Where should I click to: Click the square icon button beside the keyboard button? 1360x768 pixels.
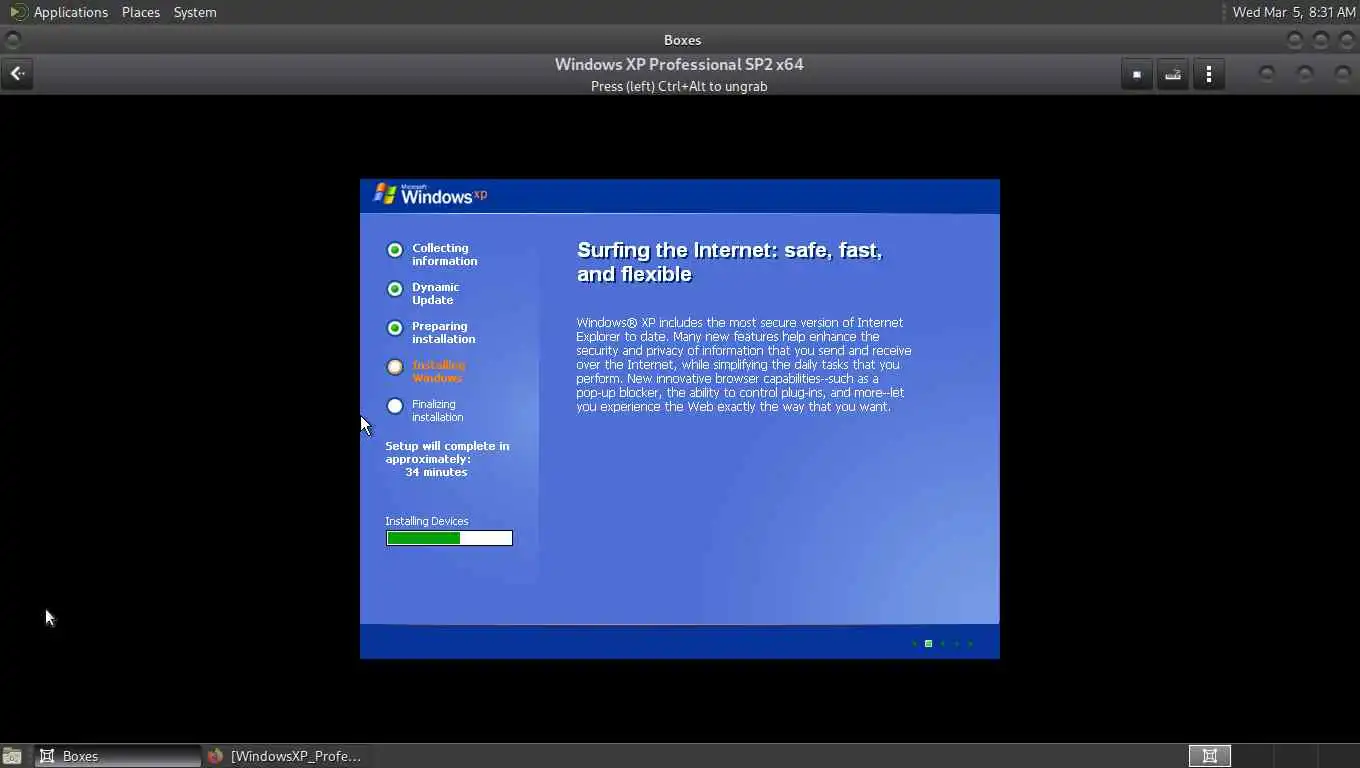[x=1137, y=74]
